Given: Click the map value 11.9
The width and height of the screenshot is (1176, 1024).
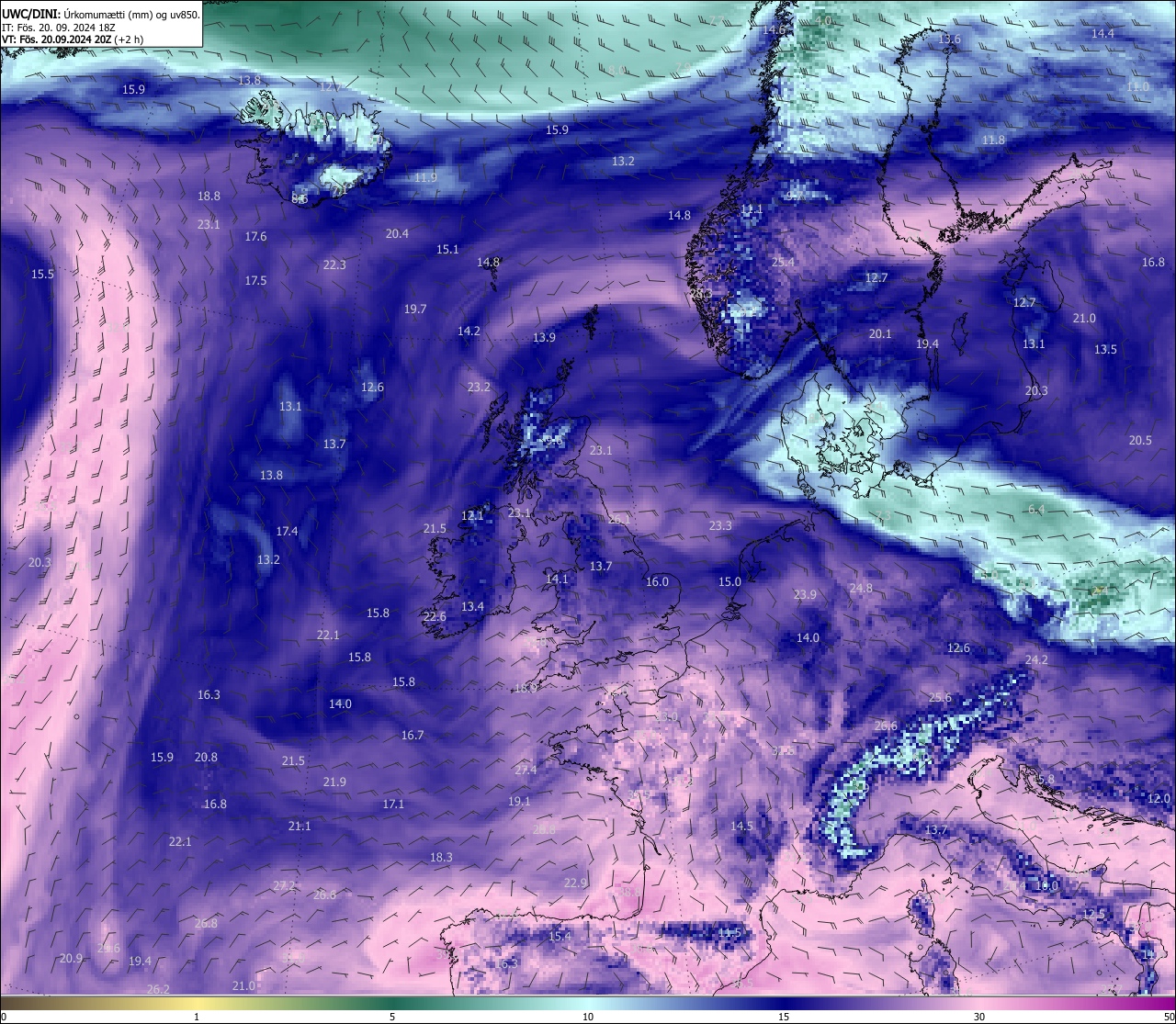Looking at the screenshot, I should click(x=425, y=178).
